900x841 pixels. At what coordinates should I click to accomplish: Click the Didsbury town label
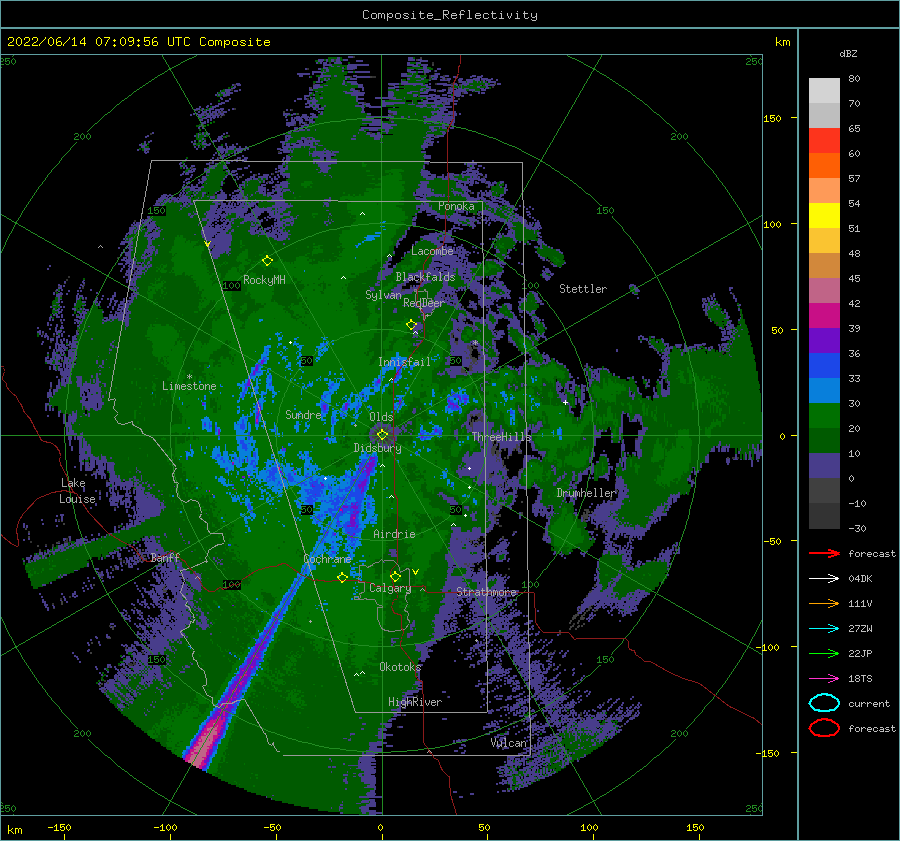click(377, 448)
